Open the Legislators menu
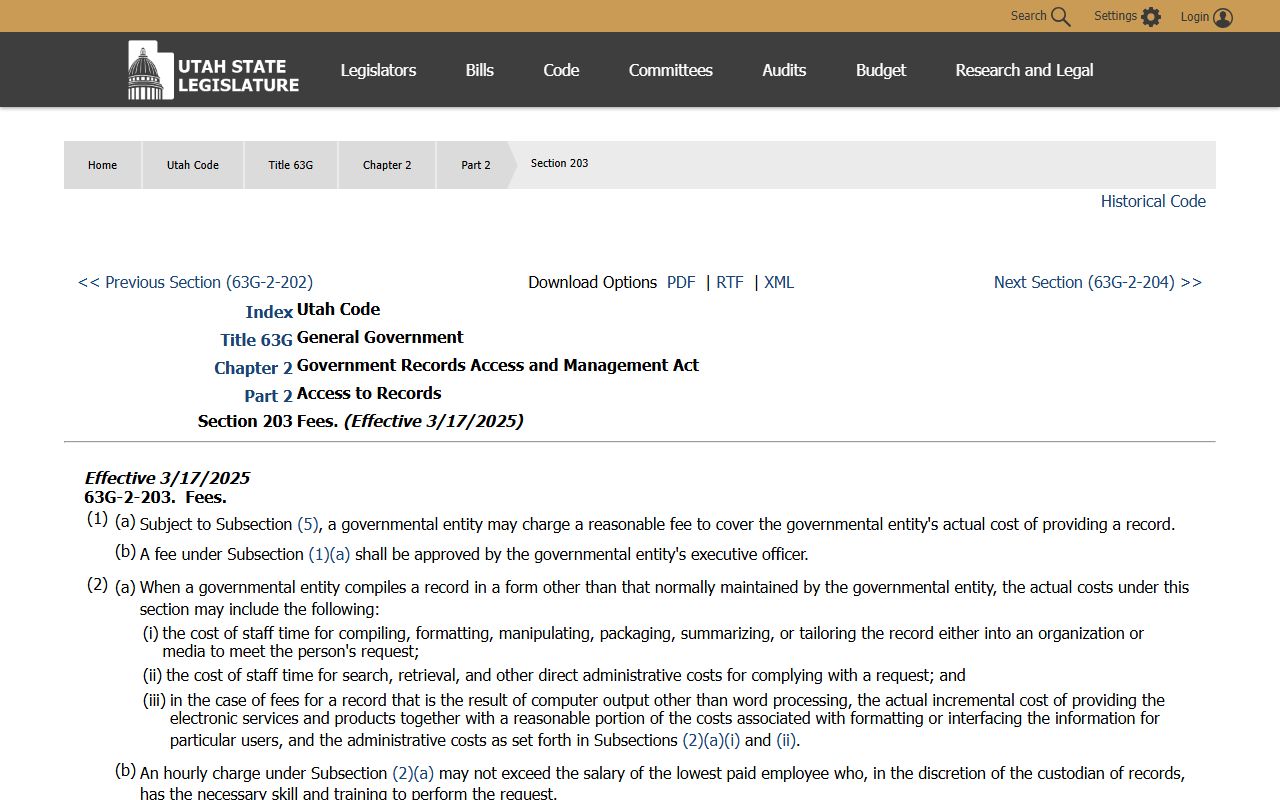Image resolution: width=1280 pixels, height=800 pixels. [378, 70]
